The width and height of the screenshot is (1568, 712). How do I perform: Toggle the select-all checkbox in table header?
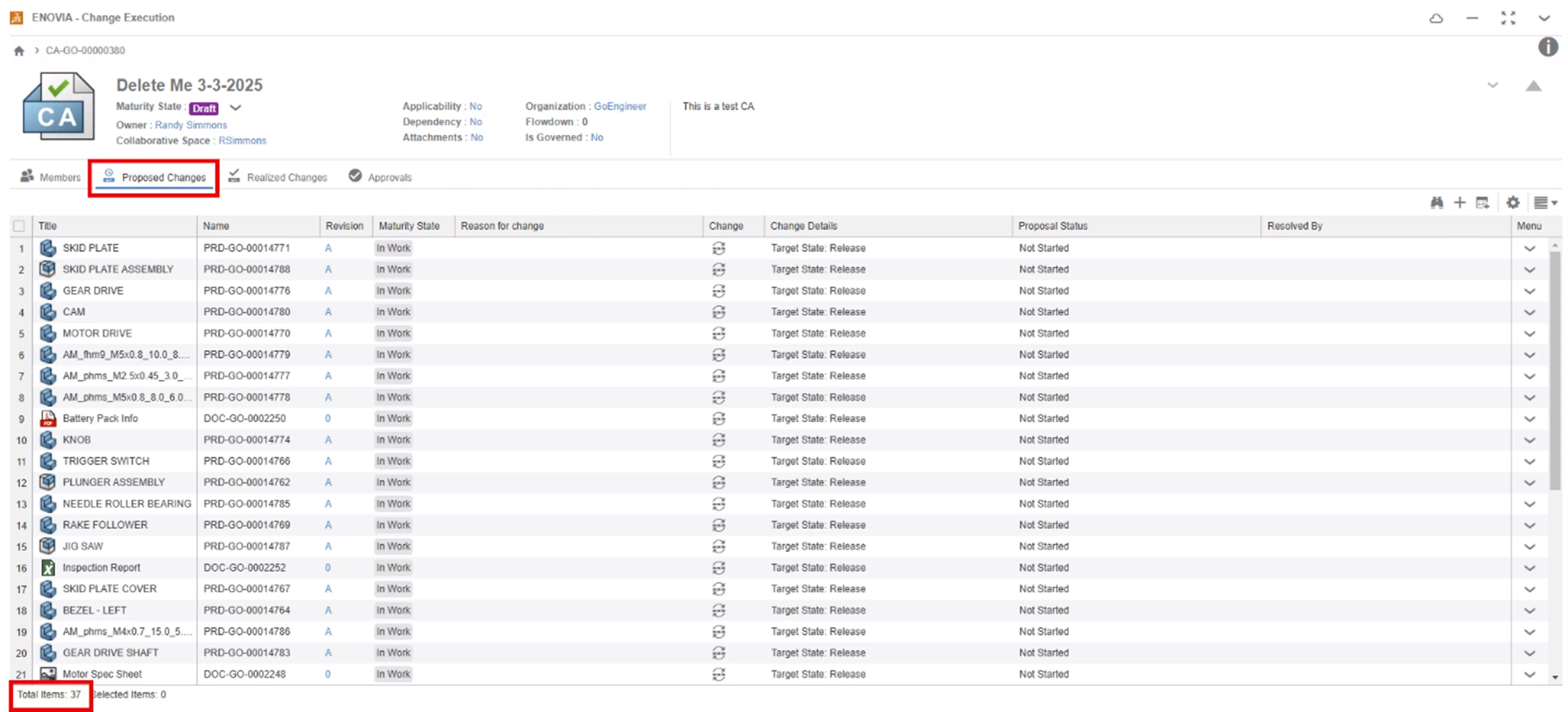tap(19, 226)
